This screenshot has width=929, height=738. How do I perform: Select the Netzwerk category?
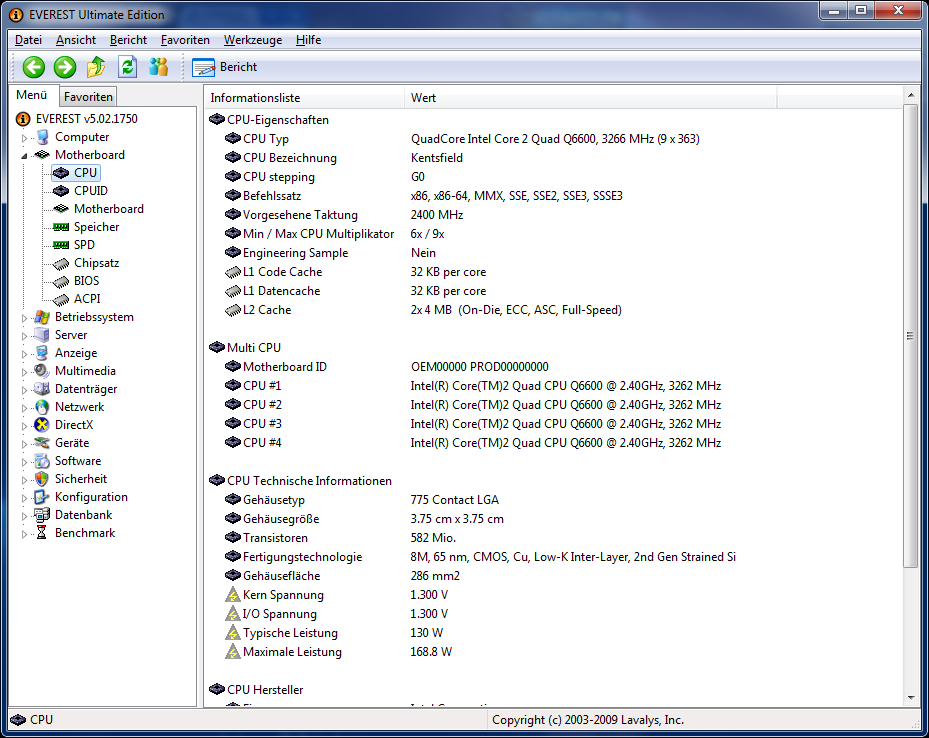[79, 407]
